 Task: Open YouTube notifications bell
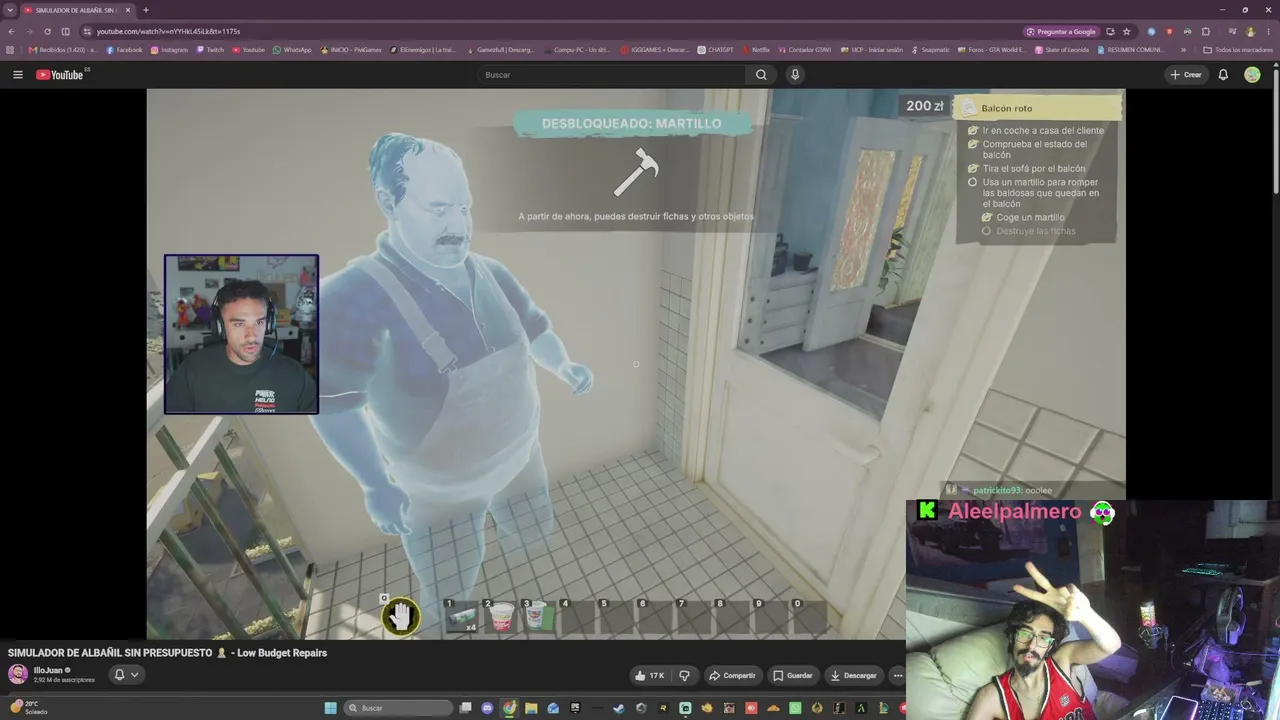pos(1223,75)
